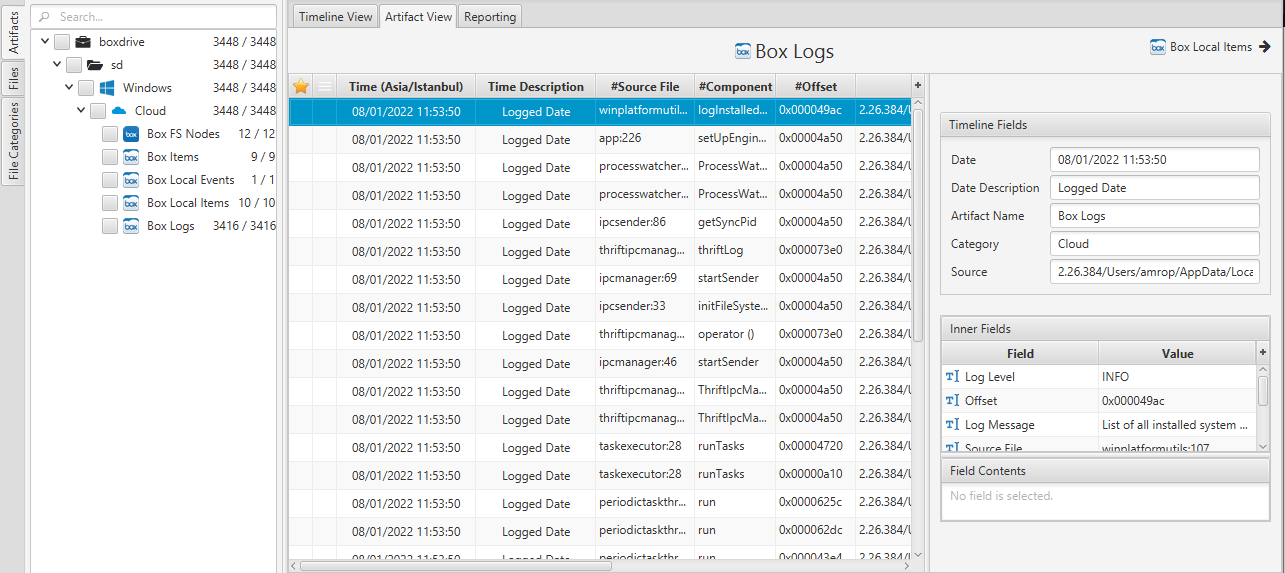Tick the Cloud checkbox
This screenshot has height=573, width=1285.
tap(98, 111)
